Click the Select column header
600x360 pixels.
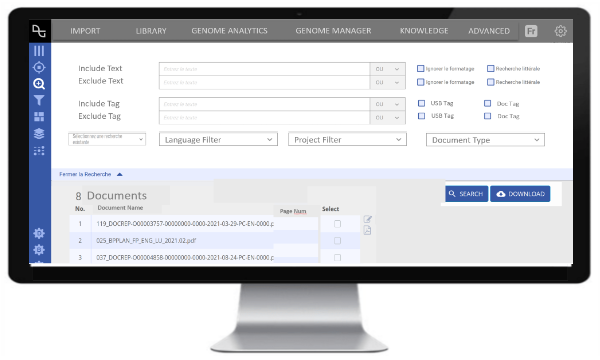tap(330, 209)
